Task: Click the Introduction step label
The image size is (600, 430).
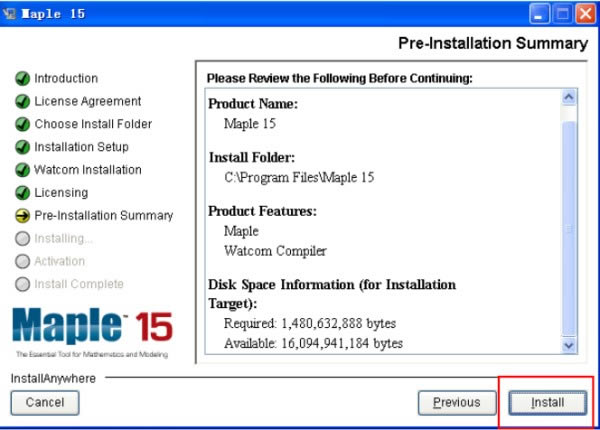Action: point(66,78)
